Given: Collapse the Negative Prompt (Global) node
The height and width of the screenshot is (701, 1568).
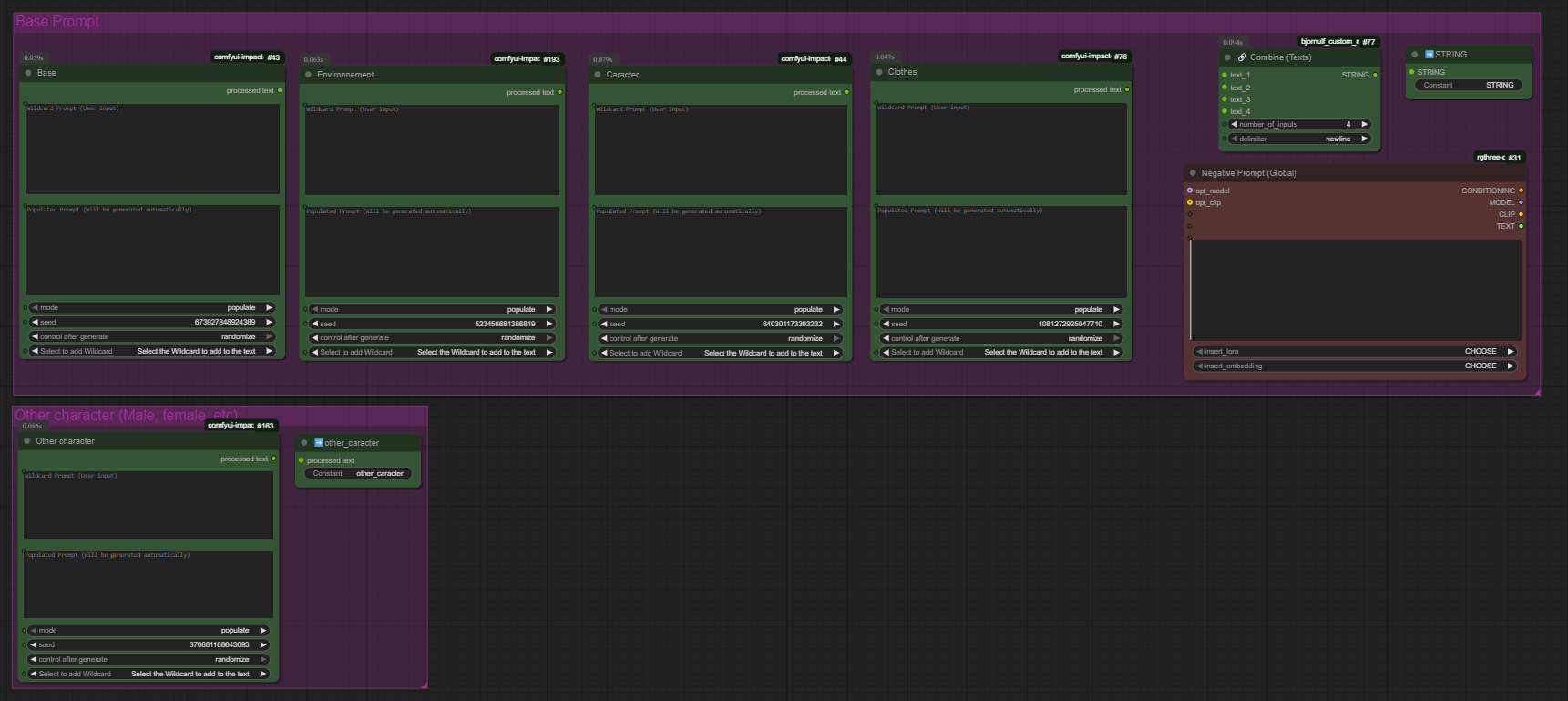Looking at the screenshot, I should click(x=1193, y=173).
